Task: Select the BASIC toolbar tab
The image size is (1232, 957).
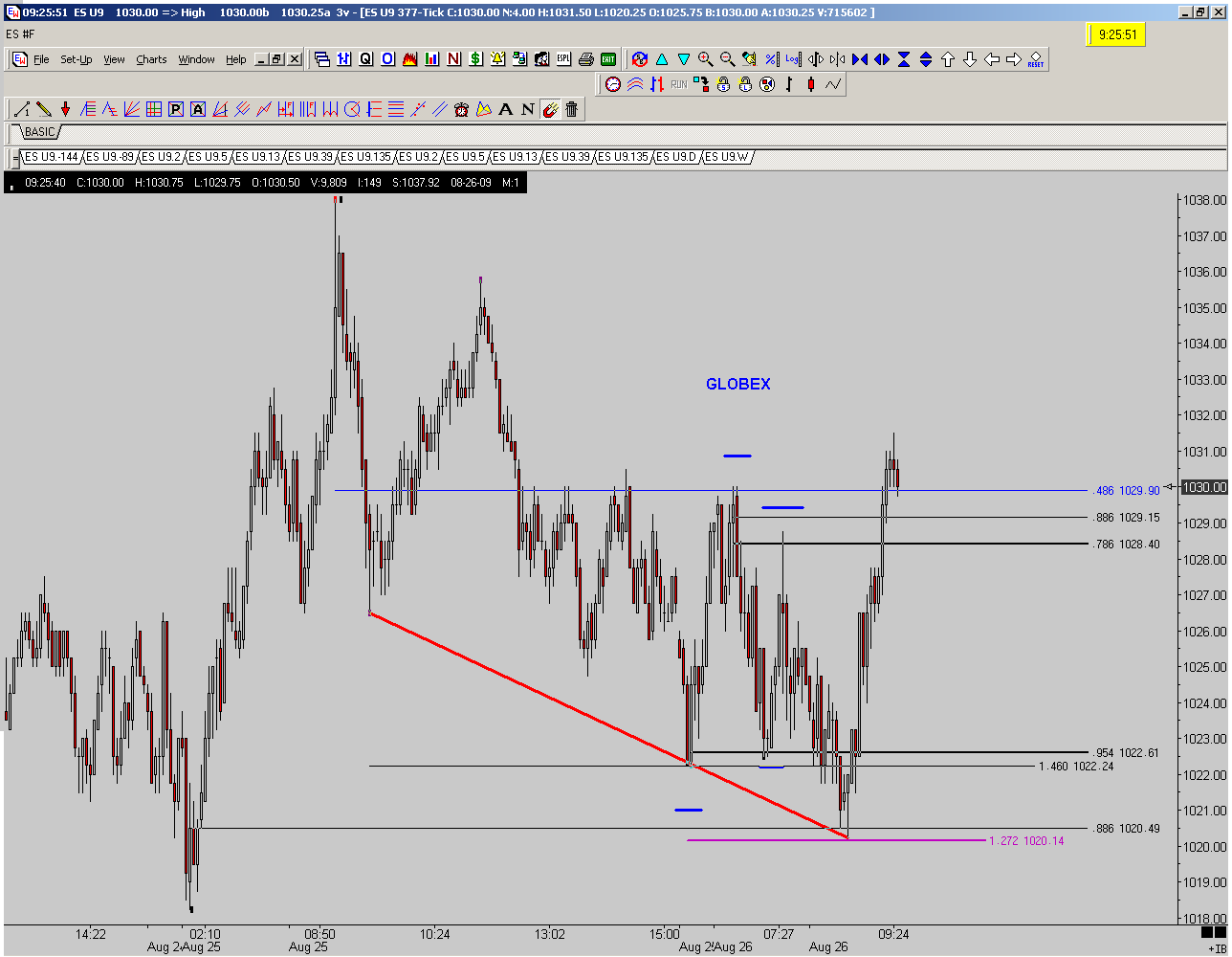Action: pos(39,132)
